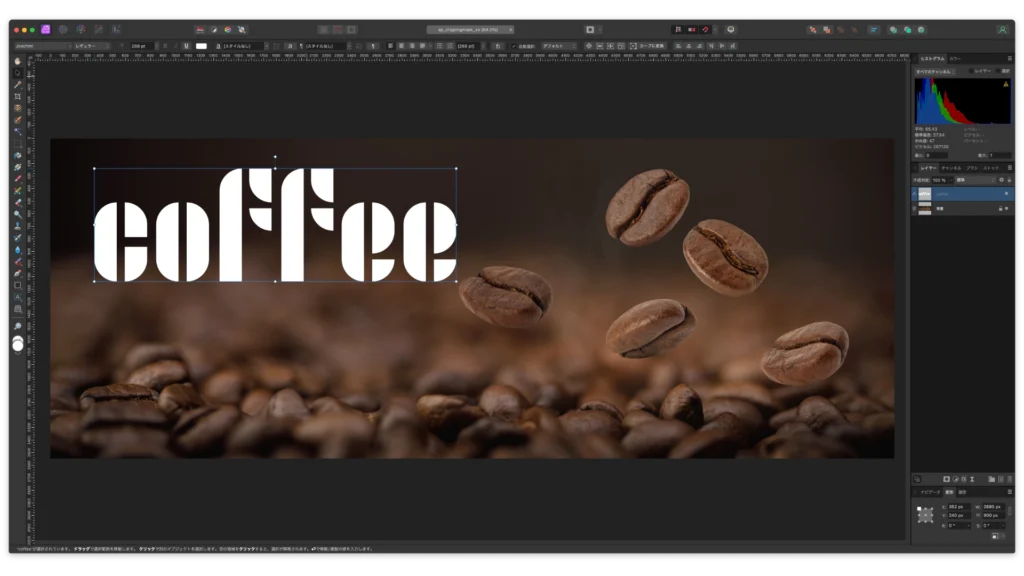The image size is (1024, 576).
Task: Switch to the Channels tab
Action: tap(951, 168)
